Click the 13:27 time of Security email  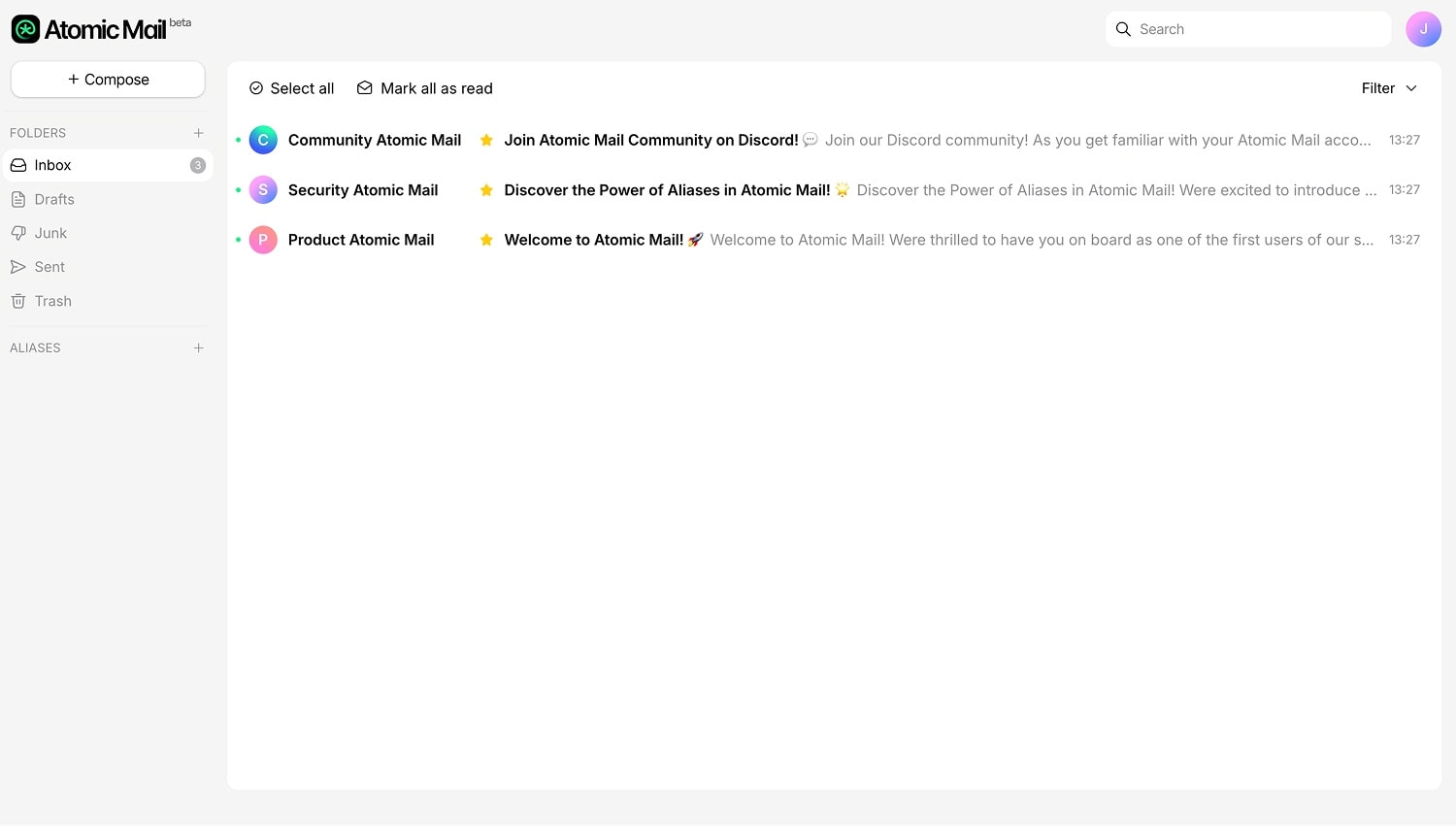(x=1405, y=189)
